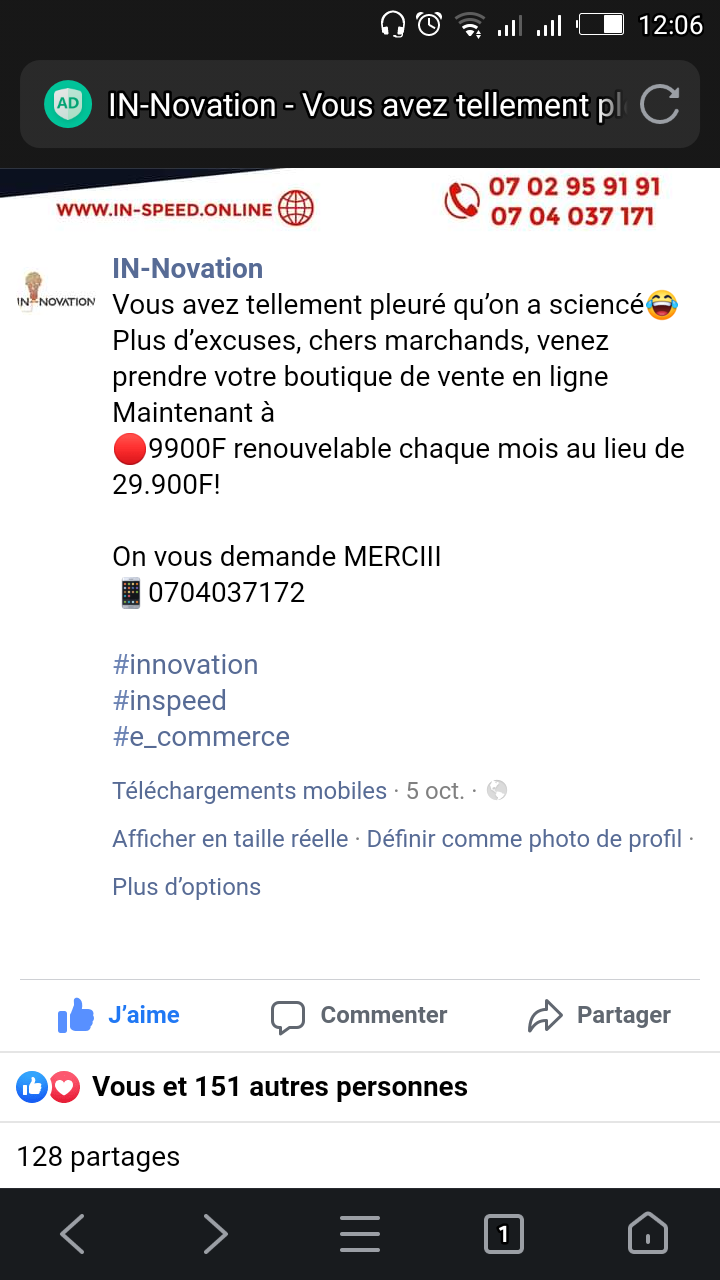The image size is (720, 1280).
Task: Tap the AD shield icon in address bar
Action: (x=68, y=104)
